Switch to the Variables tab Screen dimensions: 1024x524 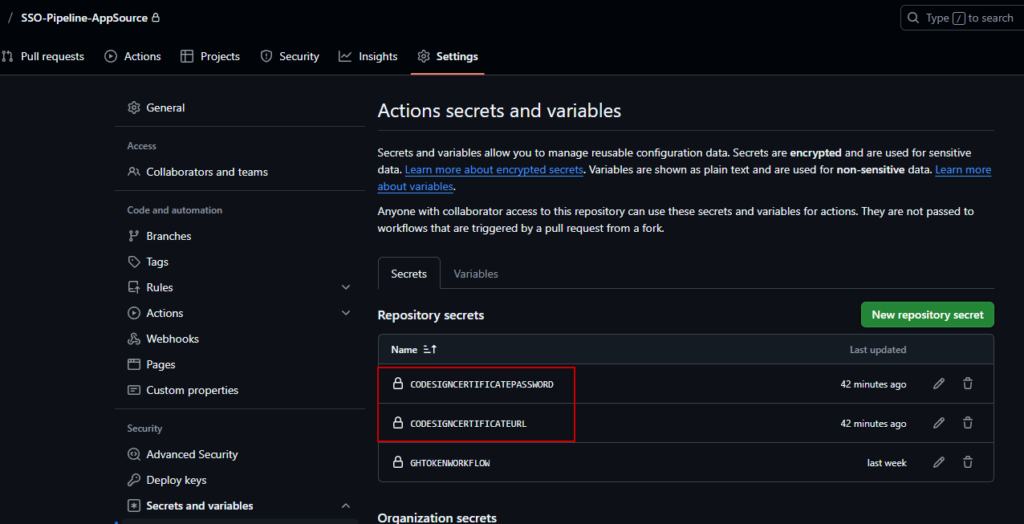tap(475, 274)
